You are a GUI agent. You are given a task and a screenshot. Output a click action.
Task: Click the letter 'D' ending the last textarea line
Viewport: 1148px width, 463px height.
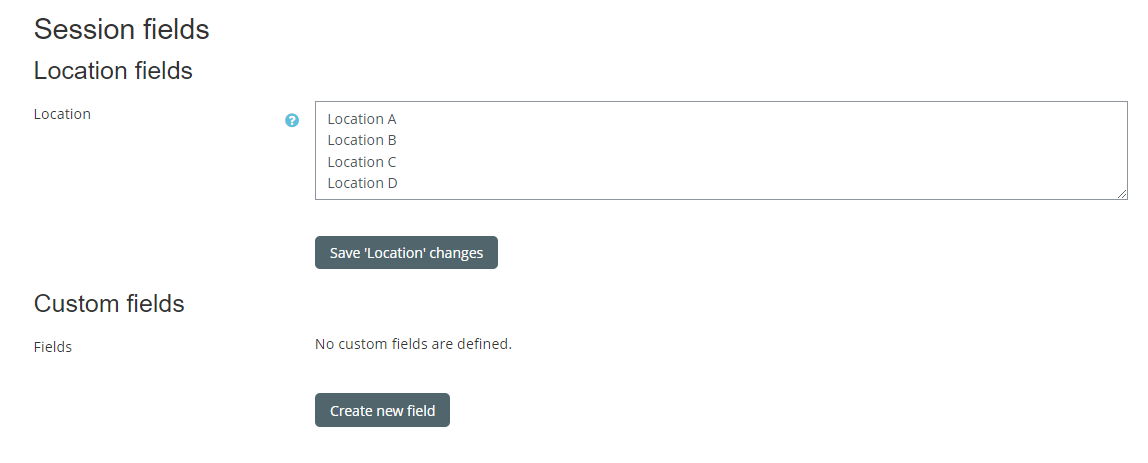point(393,183)
